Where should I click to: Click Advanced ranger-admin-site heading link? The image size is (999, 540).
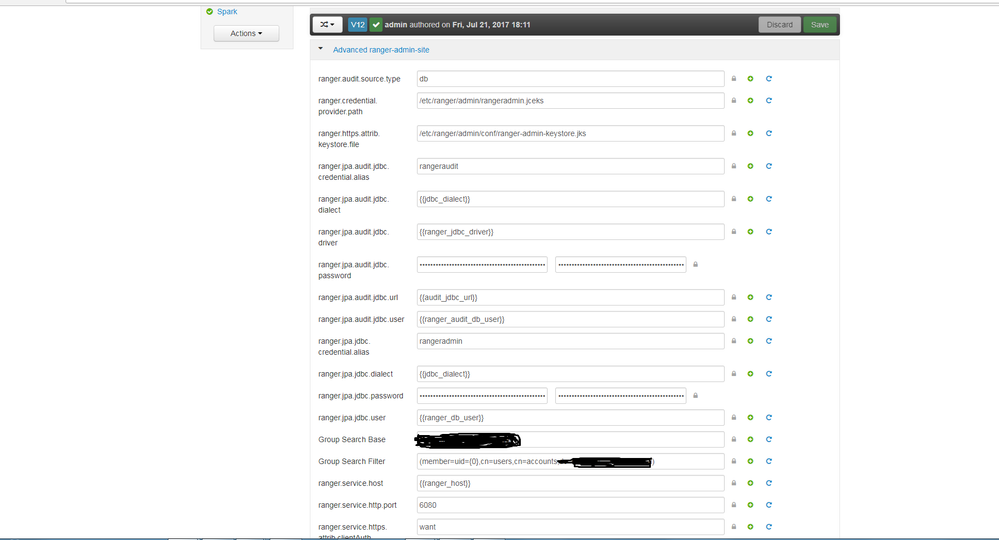[x=381, y=50]
